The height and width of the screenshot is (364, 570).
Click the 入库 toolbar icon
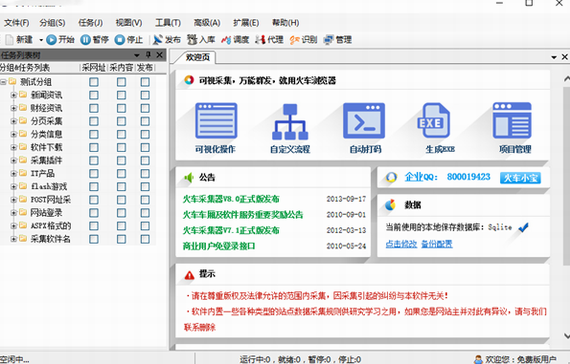(192, 40)
